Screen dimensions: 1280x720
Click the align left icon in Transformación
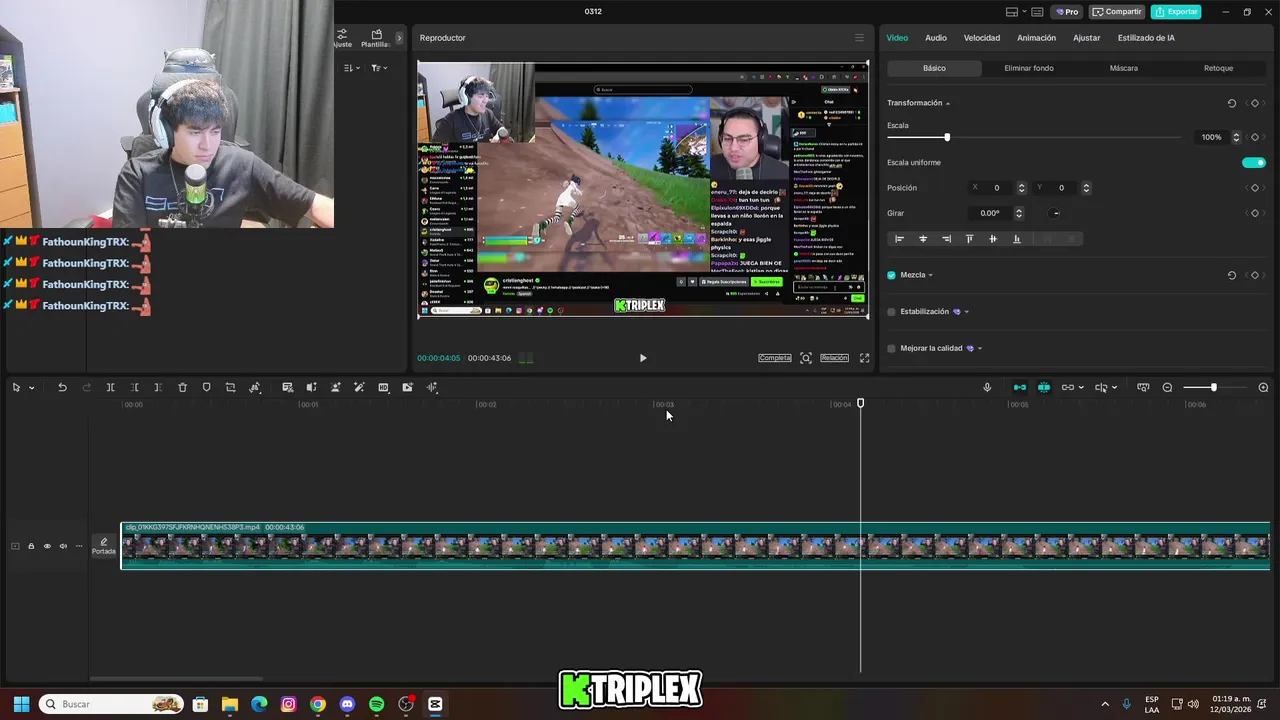[x=899, y=239]
